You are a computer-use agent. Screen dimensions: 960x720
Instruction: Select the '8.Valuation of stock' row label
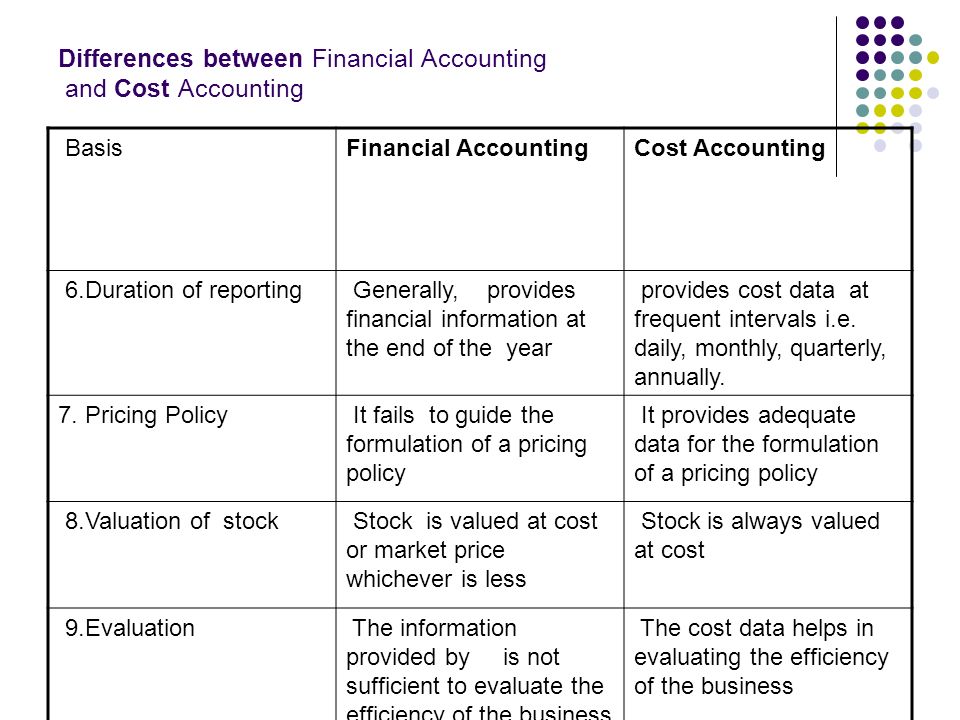192,555
